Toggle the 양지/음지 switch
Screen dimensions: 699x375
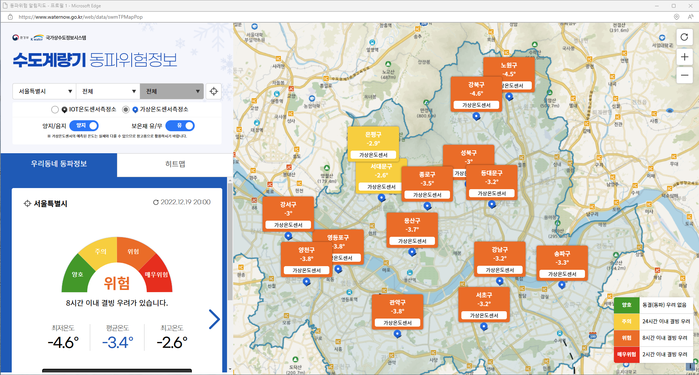[84, 126]
